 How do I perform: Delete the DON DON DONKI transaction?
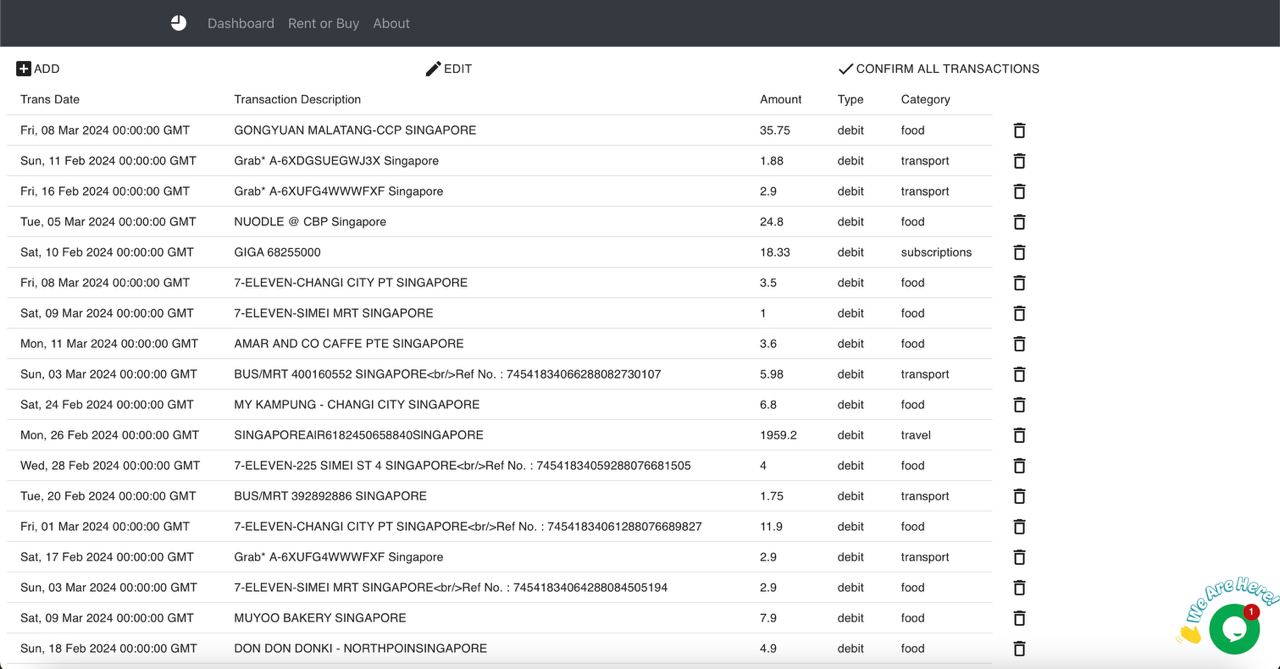[x=1019, y=649]
